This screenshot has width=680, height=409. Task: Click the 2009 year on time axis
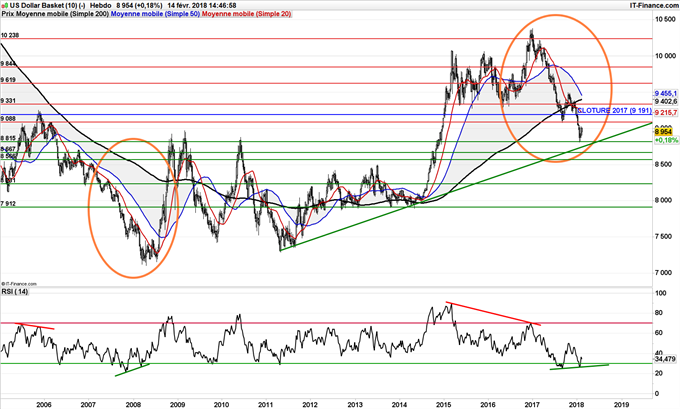[177, 405]
